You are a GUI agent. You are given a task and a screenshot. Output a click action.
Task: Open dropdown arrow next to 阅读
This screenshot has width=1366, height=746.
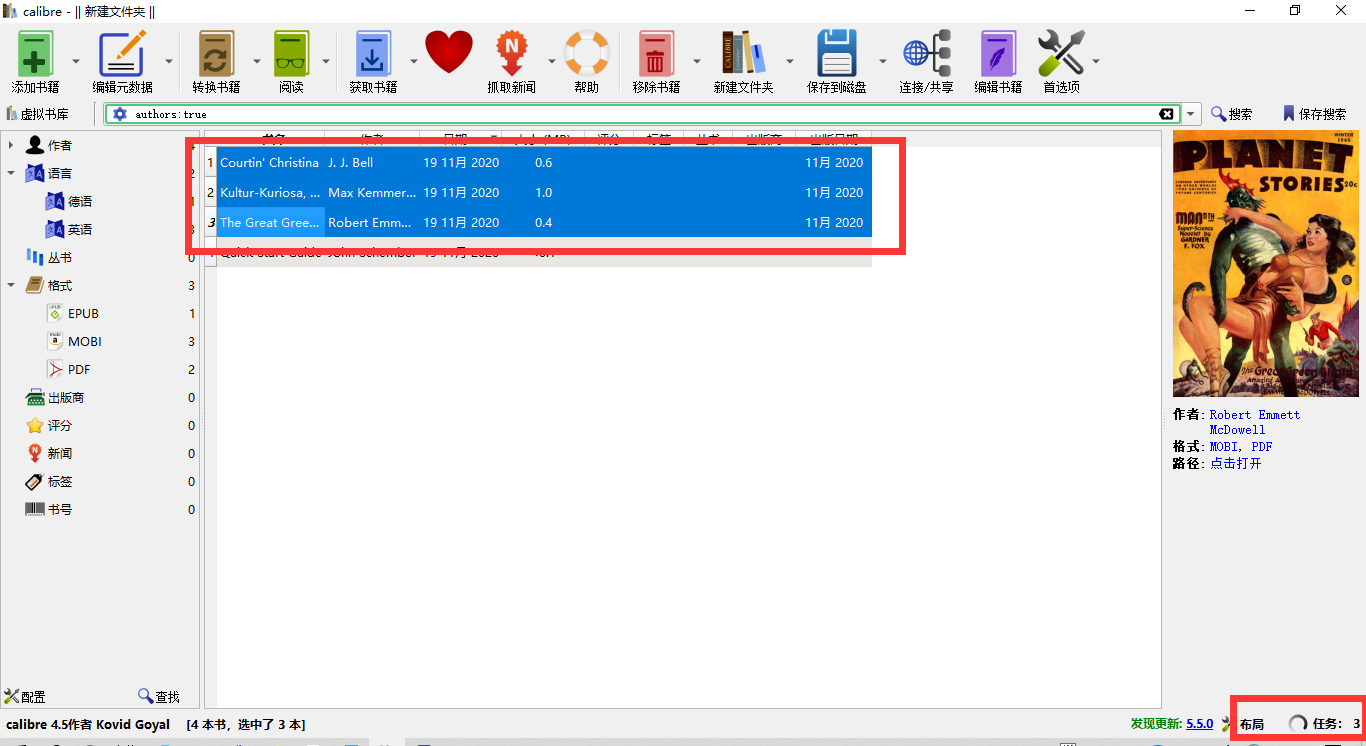(326, 61)
